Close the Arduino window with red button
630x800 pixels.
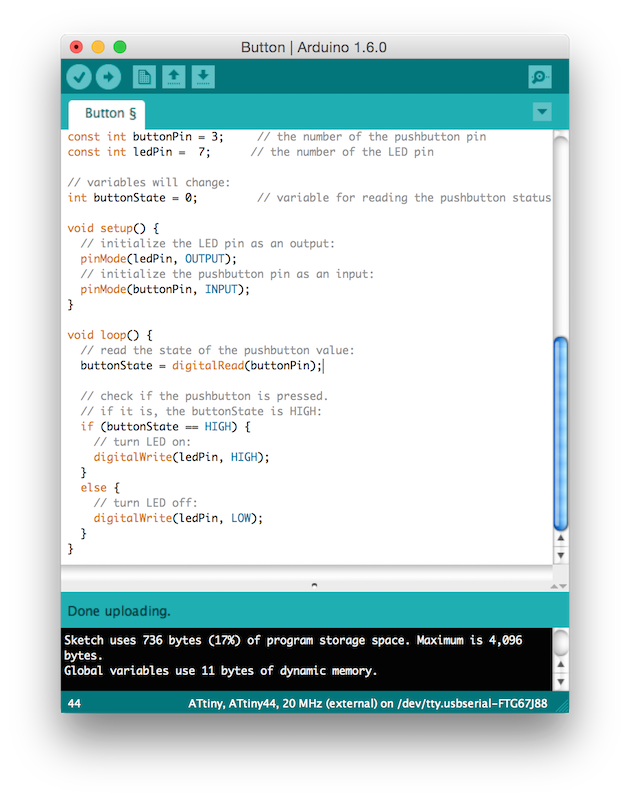(x=76, y=47)
